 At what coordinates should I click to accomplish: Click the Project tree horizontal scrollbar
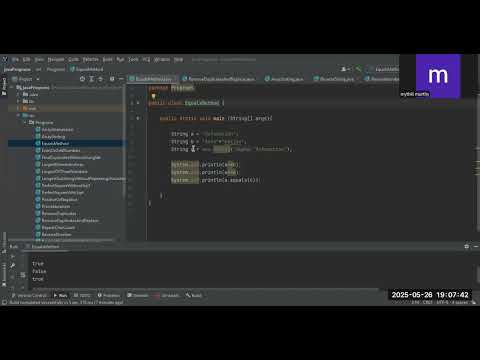(x=61, y=240)
